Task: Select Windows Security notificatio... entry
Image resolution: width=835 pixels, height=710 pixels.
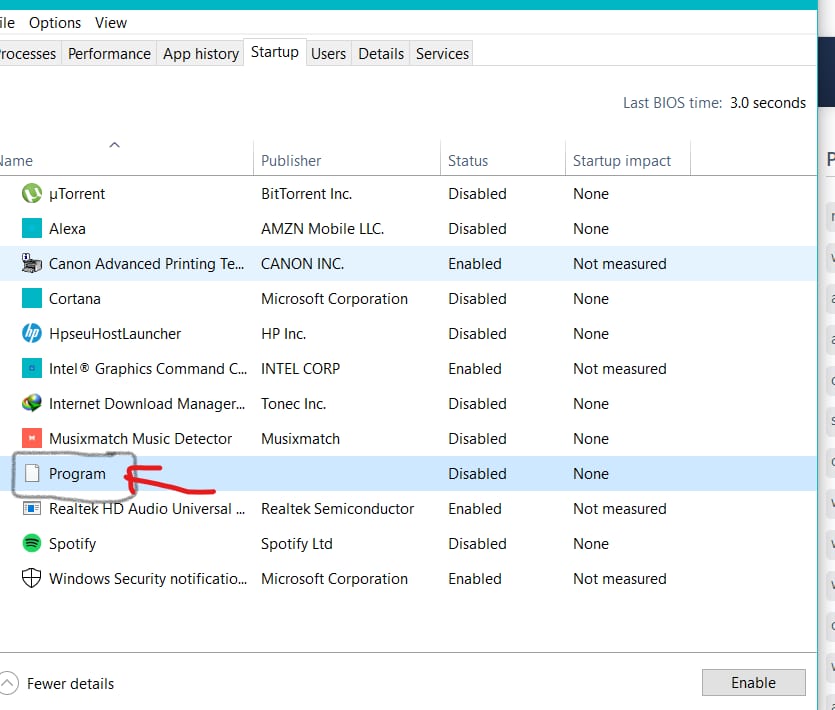Action: pyautogui.click(x=408, y=578)
